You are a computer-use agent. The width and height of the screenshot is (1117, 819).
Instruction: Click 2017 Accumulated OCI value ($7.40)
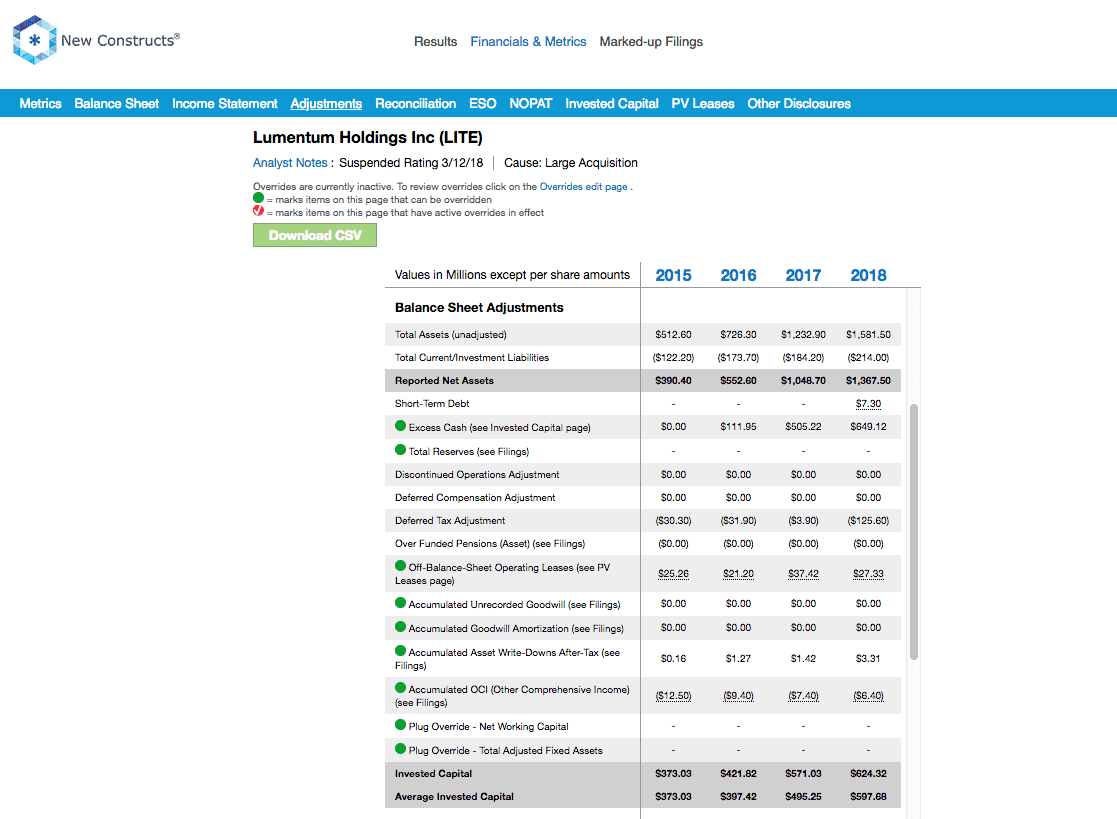(x=803, y=696)
